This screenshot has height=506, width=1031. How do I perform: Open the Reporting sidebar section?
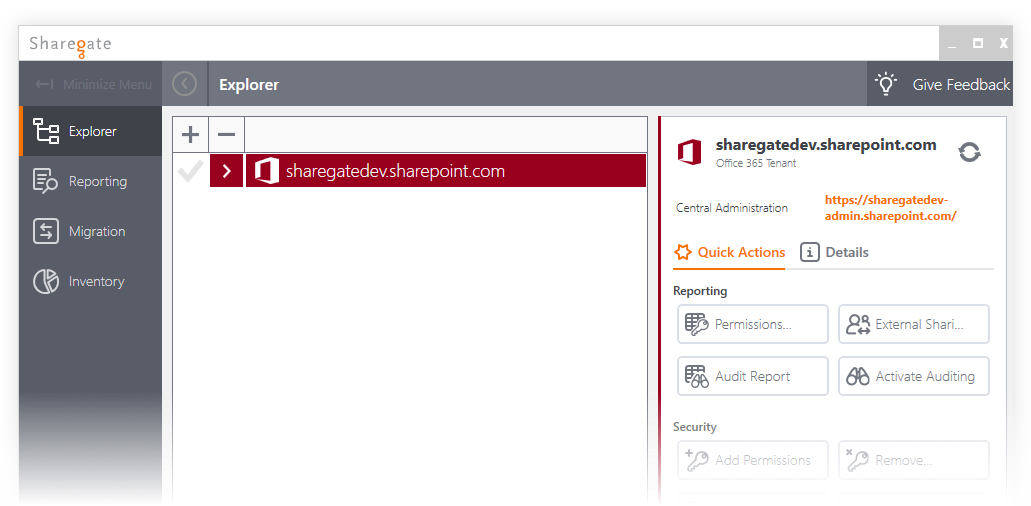click(91, 181)
